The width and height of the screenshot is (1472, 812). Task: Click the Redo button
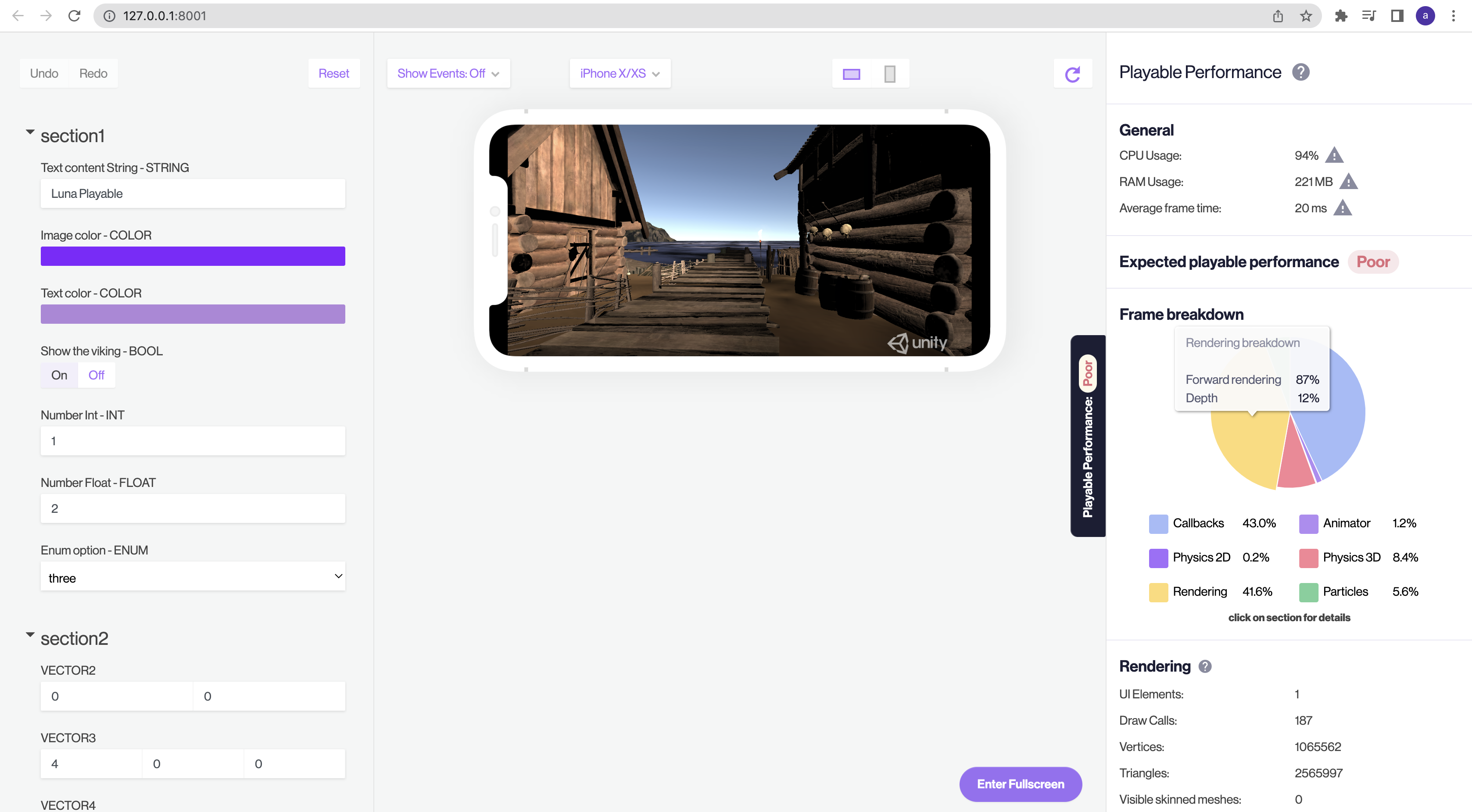[93, 73]
